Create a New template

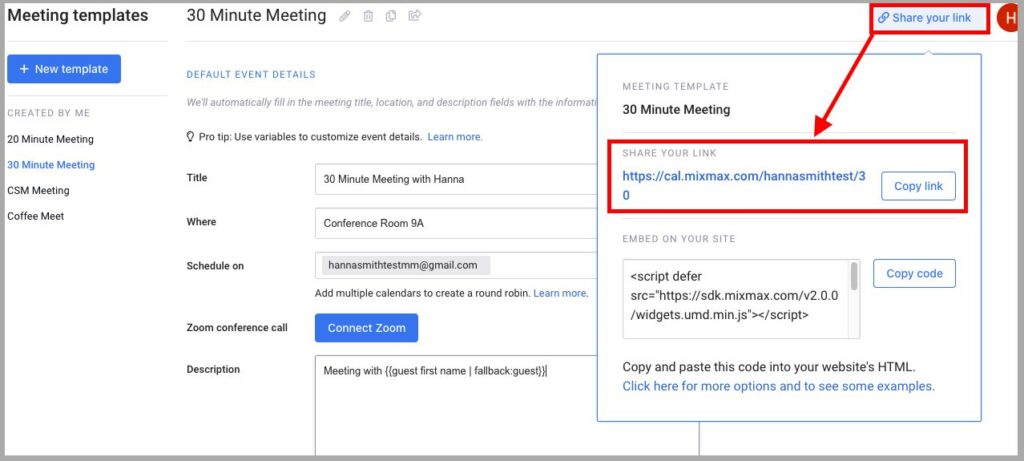(64, 69)
